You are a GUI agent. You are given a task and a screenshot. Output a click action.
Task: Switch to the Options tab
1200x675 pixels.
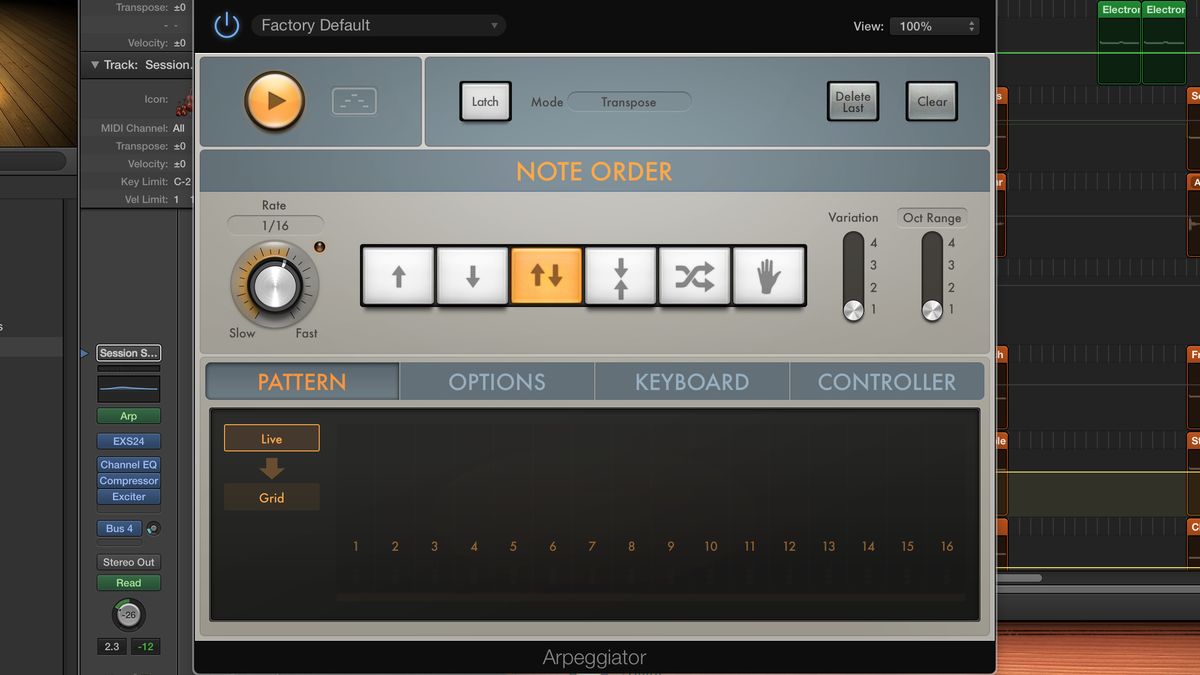click(496, 381)
